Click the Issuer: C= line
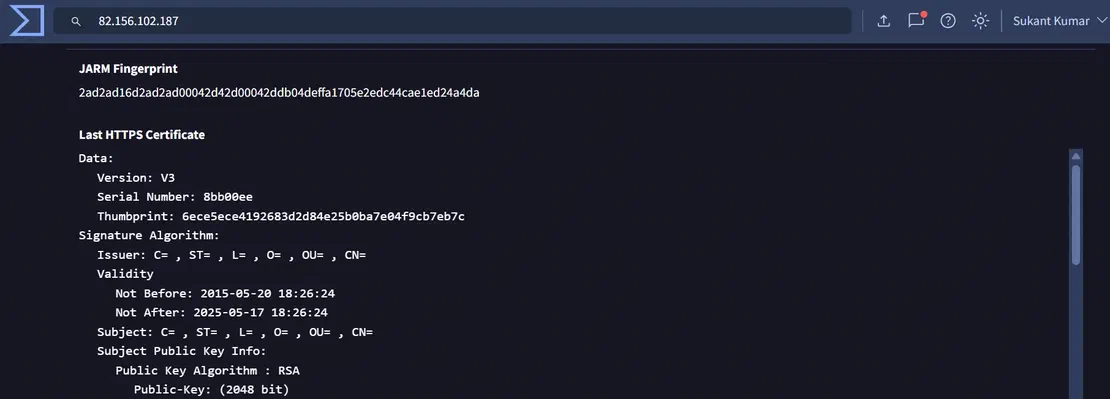1110x399 pixels. point(231,255)
